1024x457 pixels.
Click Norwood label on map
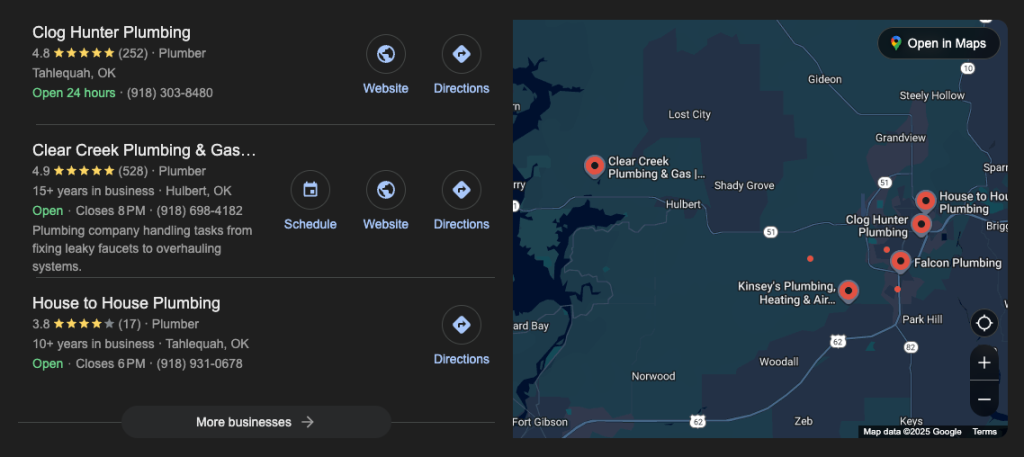point(653,376)
